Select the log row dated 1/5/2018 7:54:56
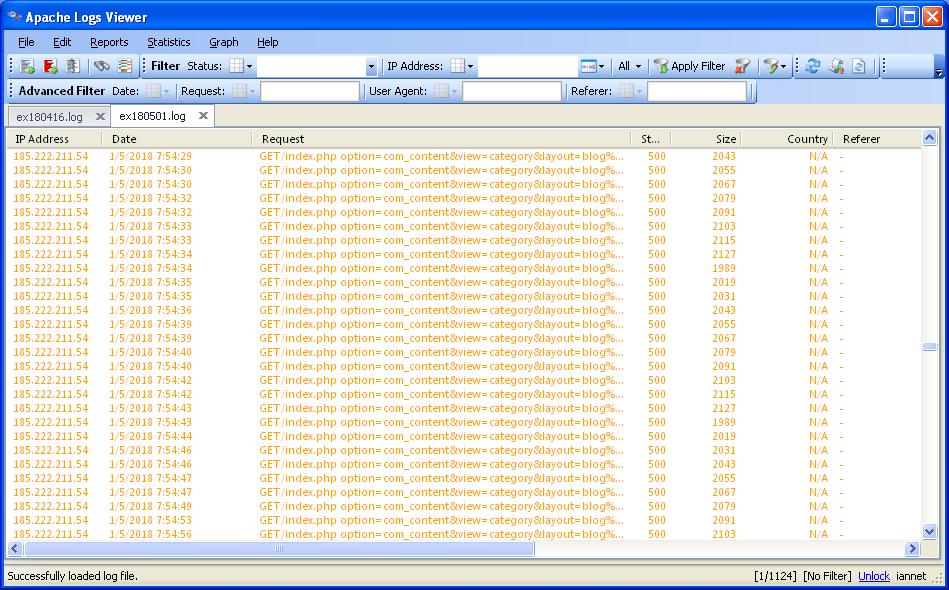The height and width of the screenshot is (590, 949). pos(464,534)
